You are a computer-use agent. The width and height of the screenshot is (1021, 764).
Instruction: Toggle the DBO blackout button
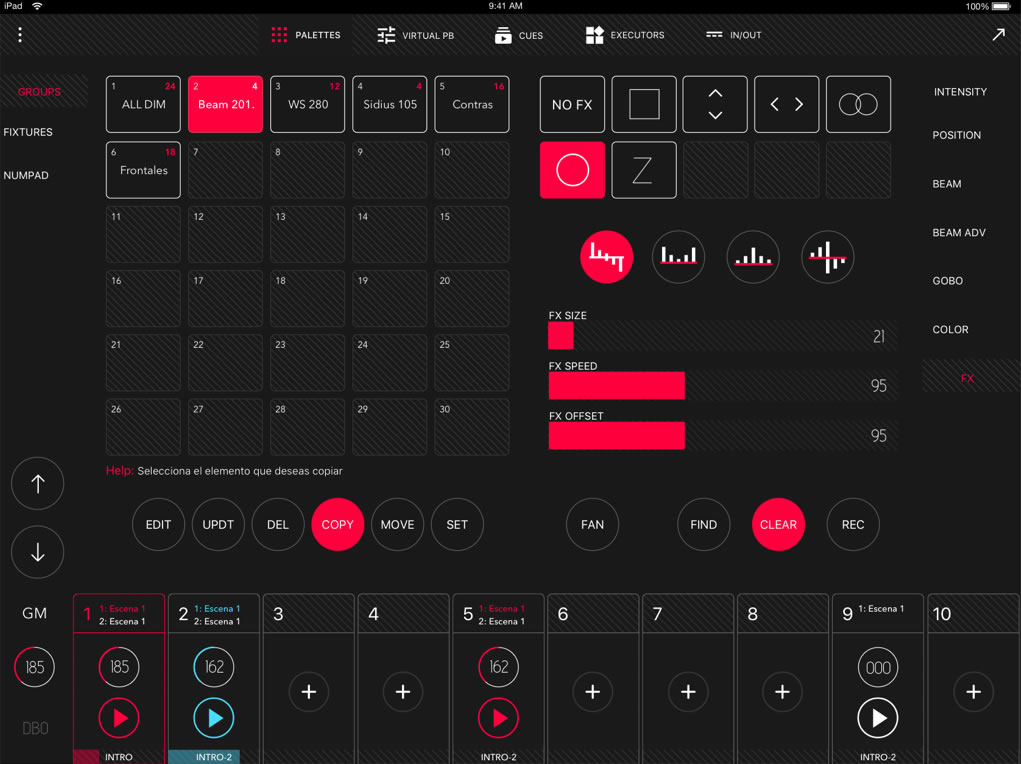[x=35, y=728]
